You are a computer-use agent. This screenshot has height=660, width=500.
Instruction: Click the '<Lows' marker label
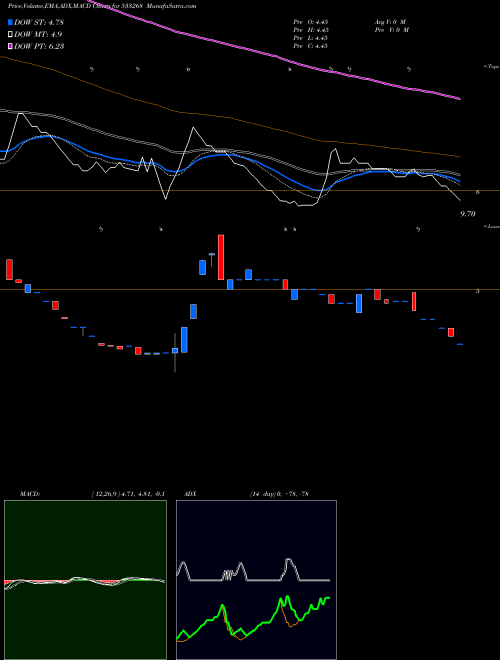coord(492,226)
